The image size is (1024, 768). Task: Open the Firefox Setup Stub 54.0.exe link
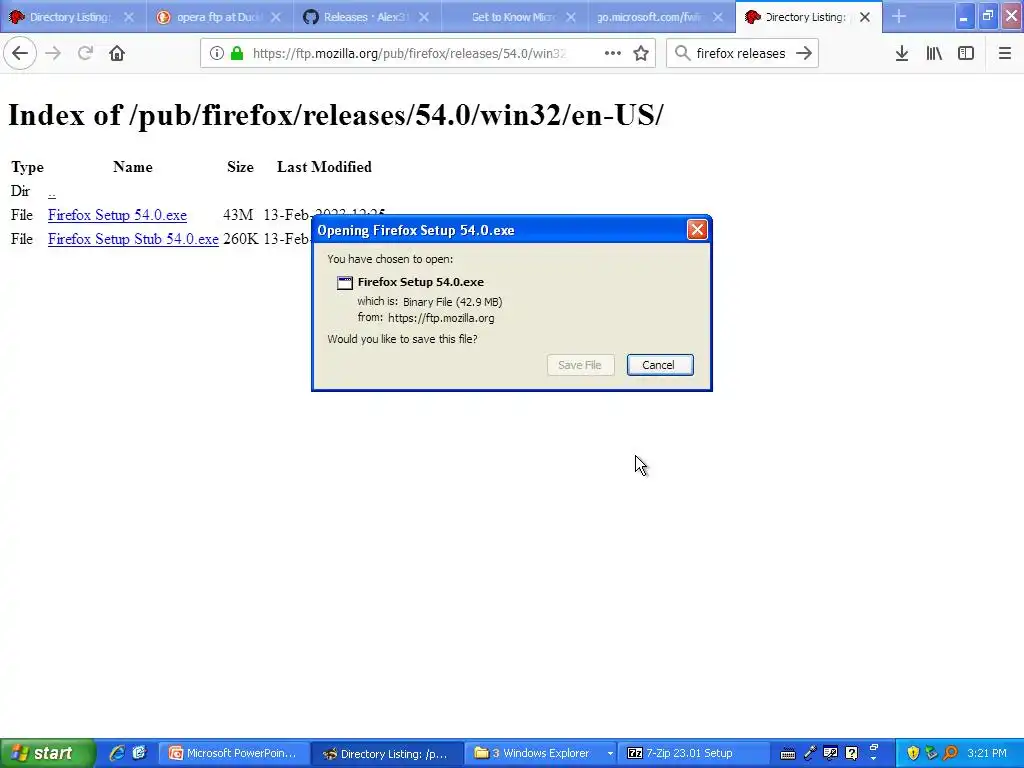[133, 239]
